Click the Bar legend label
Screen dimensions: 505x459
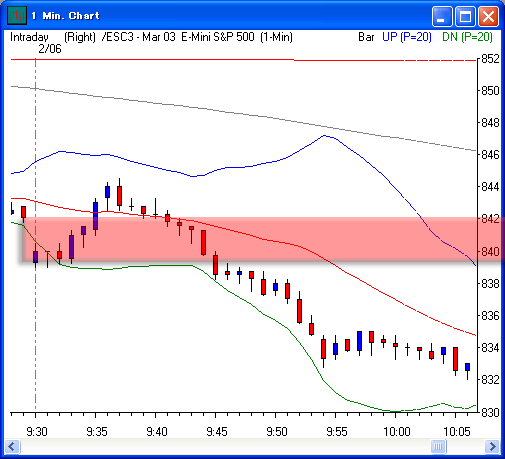pyautogui.click(x=366, y=37)
